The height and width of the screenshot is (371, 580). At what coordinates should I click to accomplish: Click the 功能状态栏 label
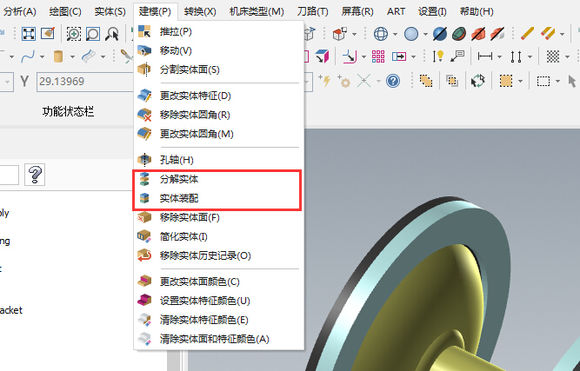pyautogui.click(x=68, y=111)
